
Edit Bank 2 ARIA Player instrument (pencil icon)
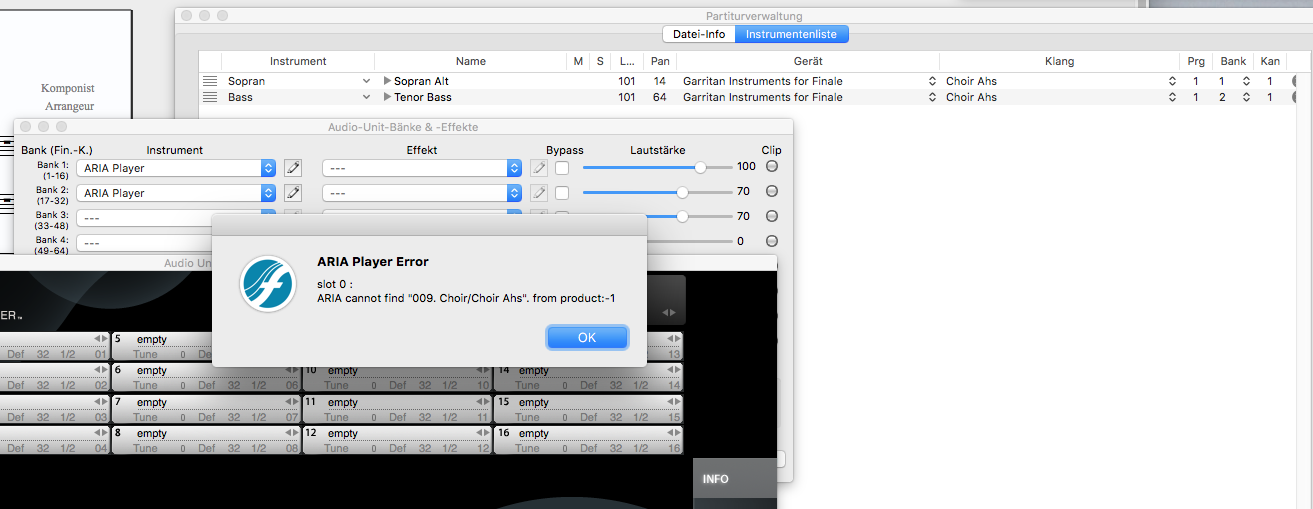[293, 193]
